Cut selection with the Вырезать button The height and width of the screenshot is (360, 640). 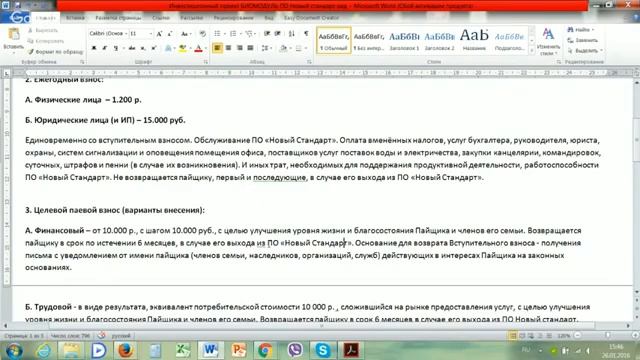tap(42, 30)
